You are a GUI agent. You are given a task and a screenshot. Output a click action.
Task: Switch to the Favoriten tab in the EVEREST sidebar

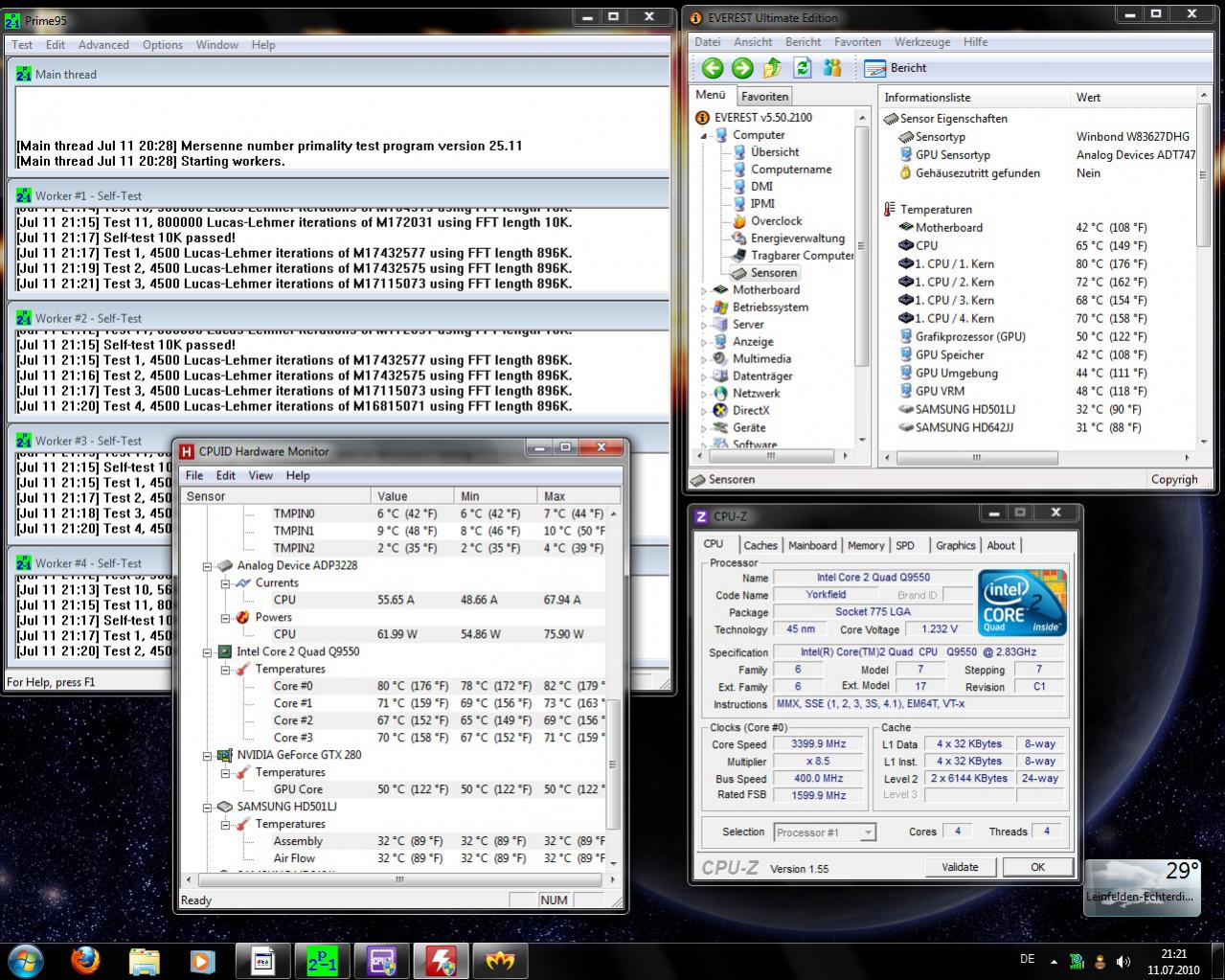pos(765,96)
